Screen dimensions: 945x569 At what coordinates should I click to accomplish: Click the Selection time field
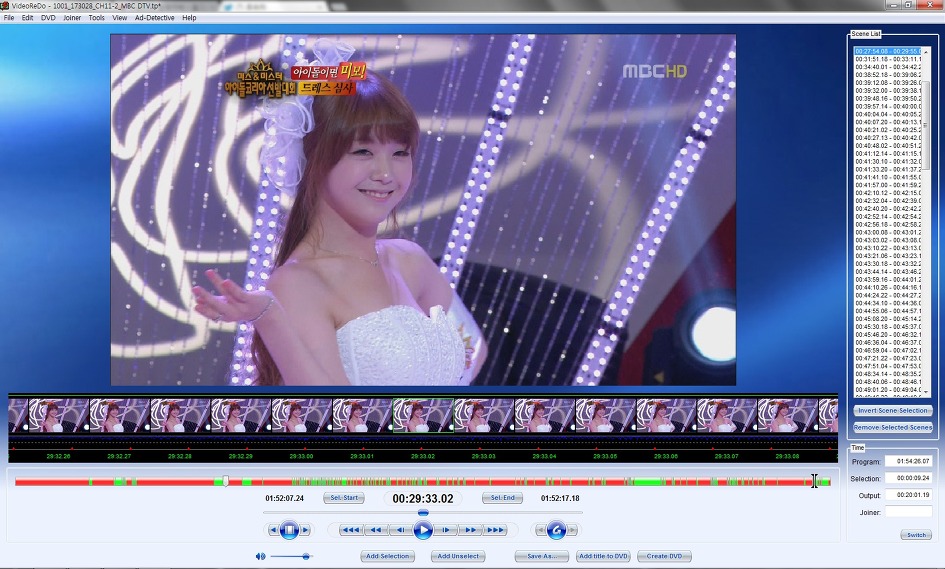909,479
